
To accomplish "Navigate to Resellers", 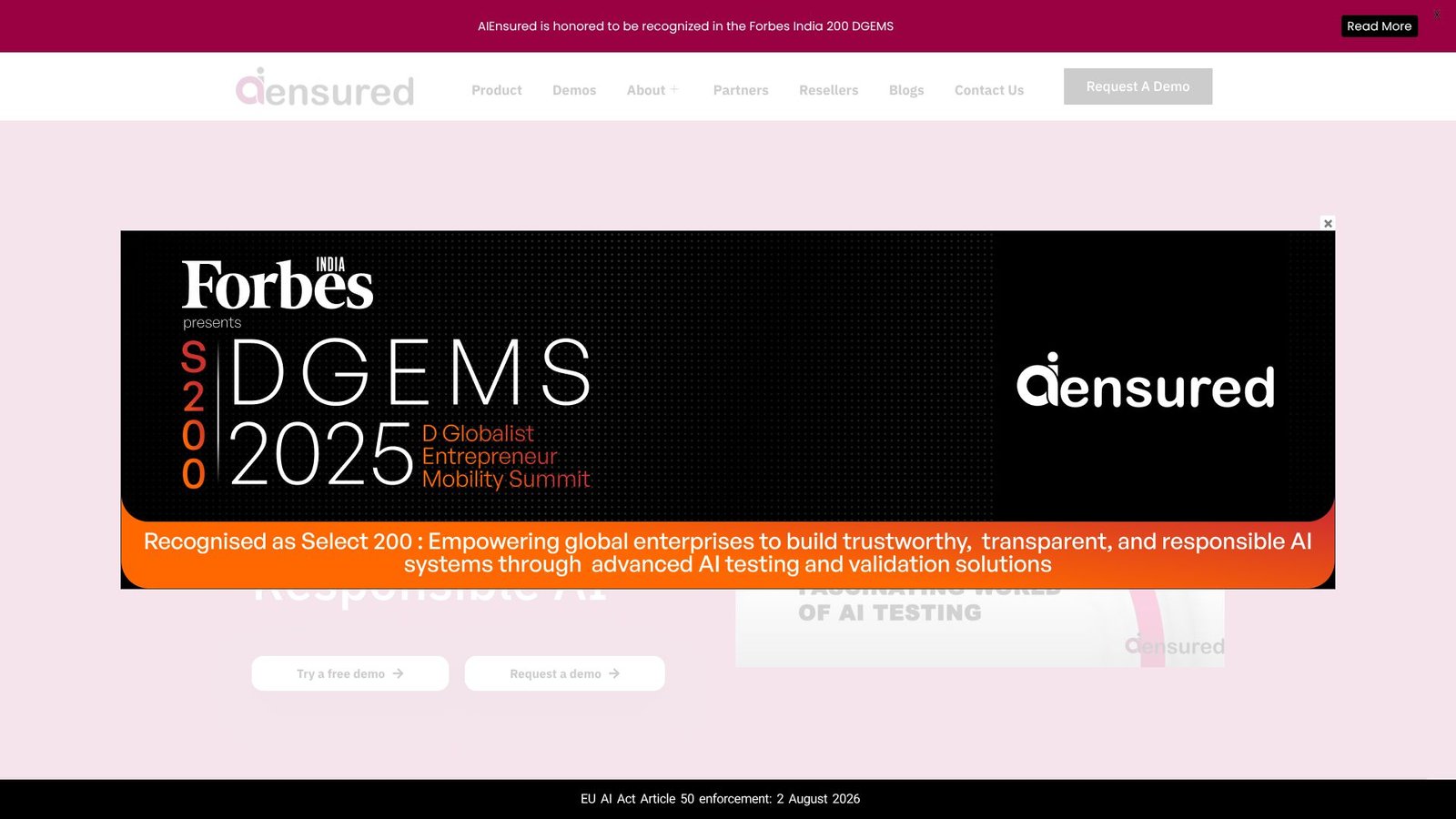I will (828, 90).
